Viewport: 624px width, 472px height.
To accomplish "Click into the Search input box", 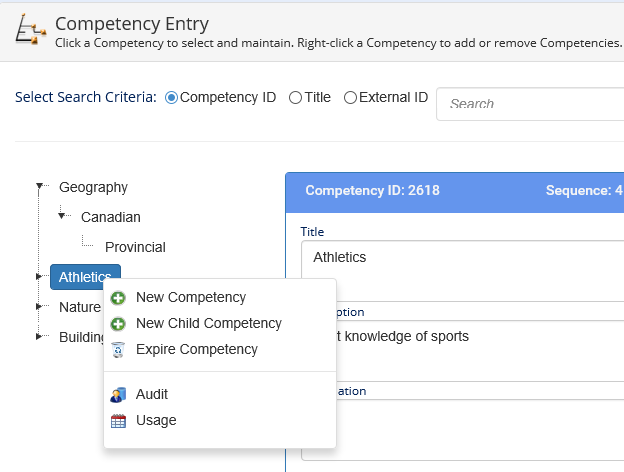I will [530, 104].
